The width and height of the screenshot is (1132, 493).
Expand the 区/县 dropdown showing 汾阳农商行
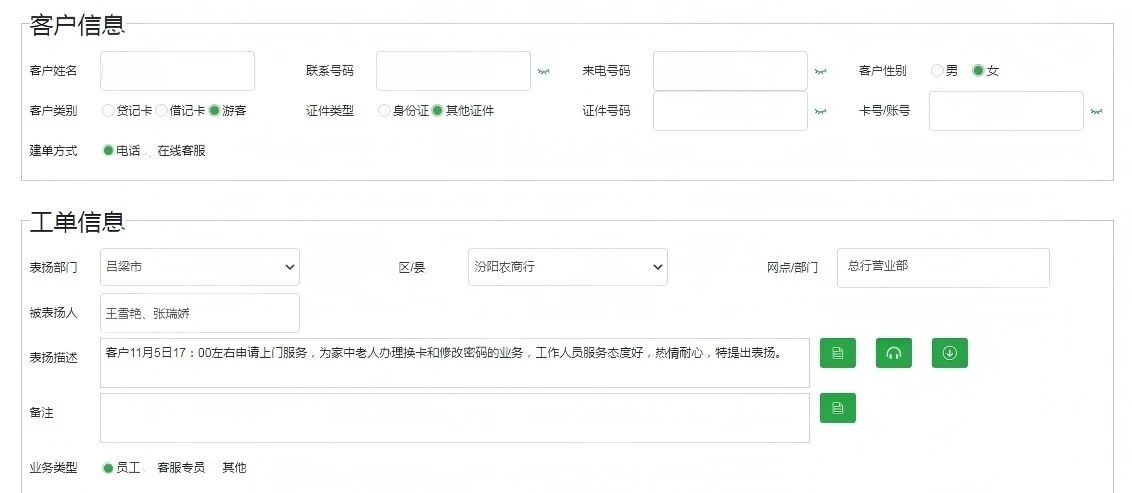click(567, 267)
